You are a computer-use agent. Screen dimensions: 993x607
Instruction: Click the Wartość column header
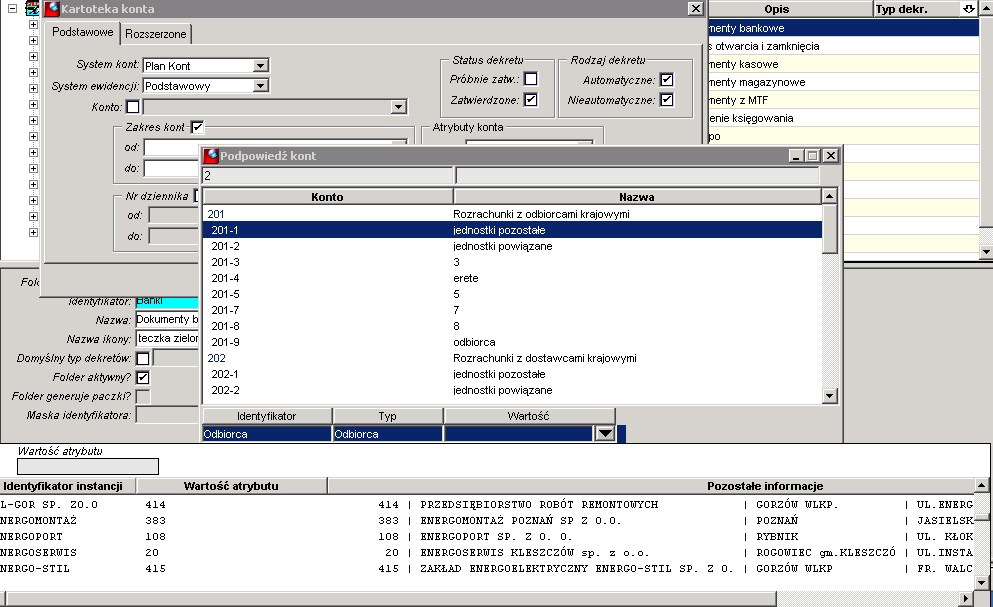(529, 416)
